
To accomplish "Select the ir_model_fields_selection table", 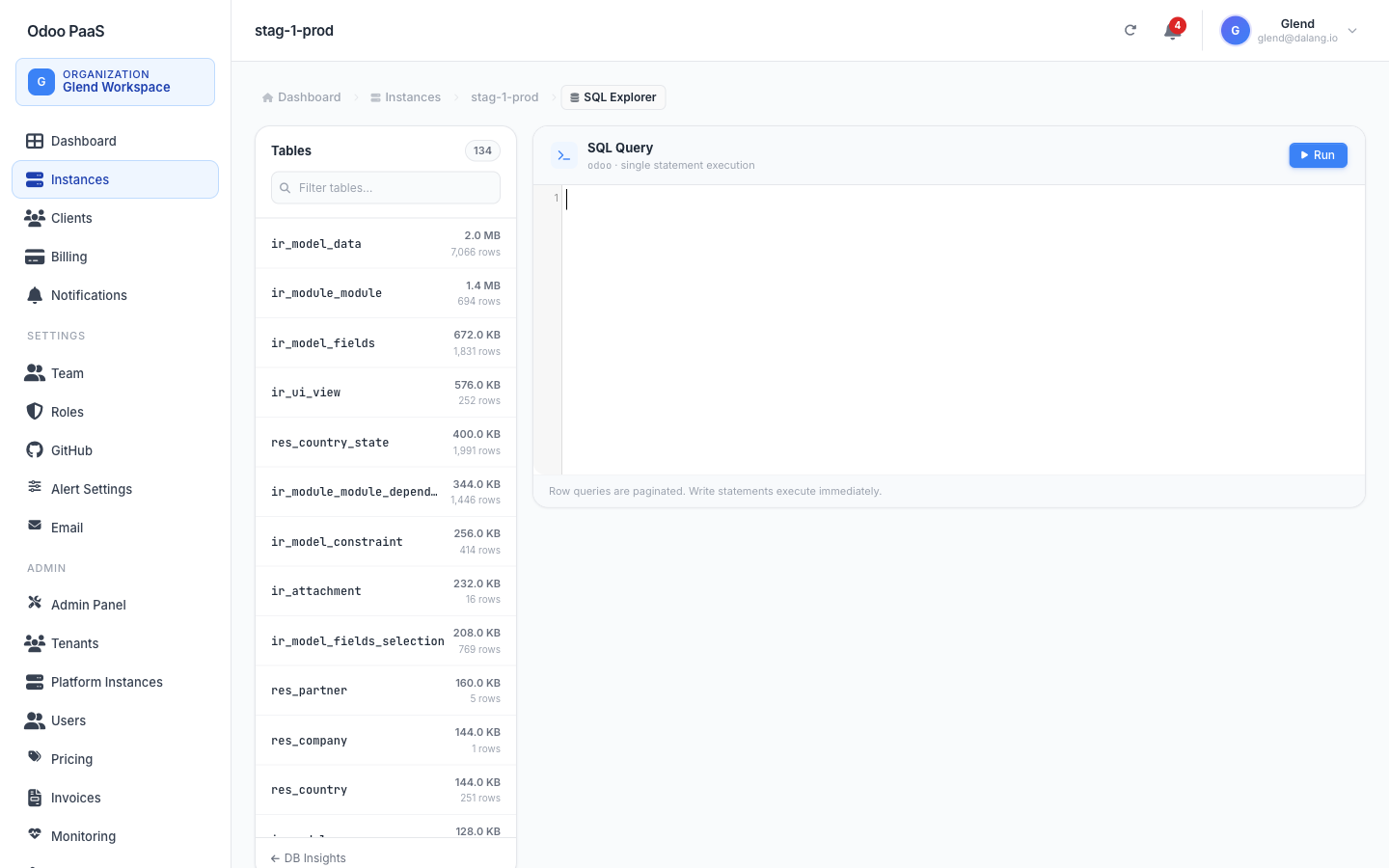I will 386,641.
